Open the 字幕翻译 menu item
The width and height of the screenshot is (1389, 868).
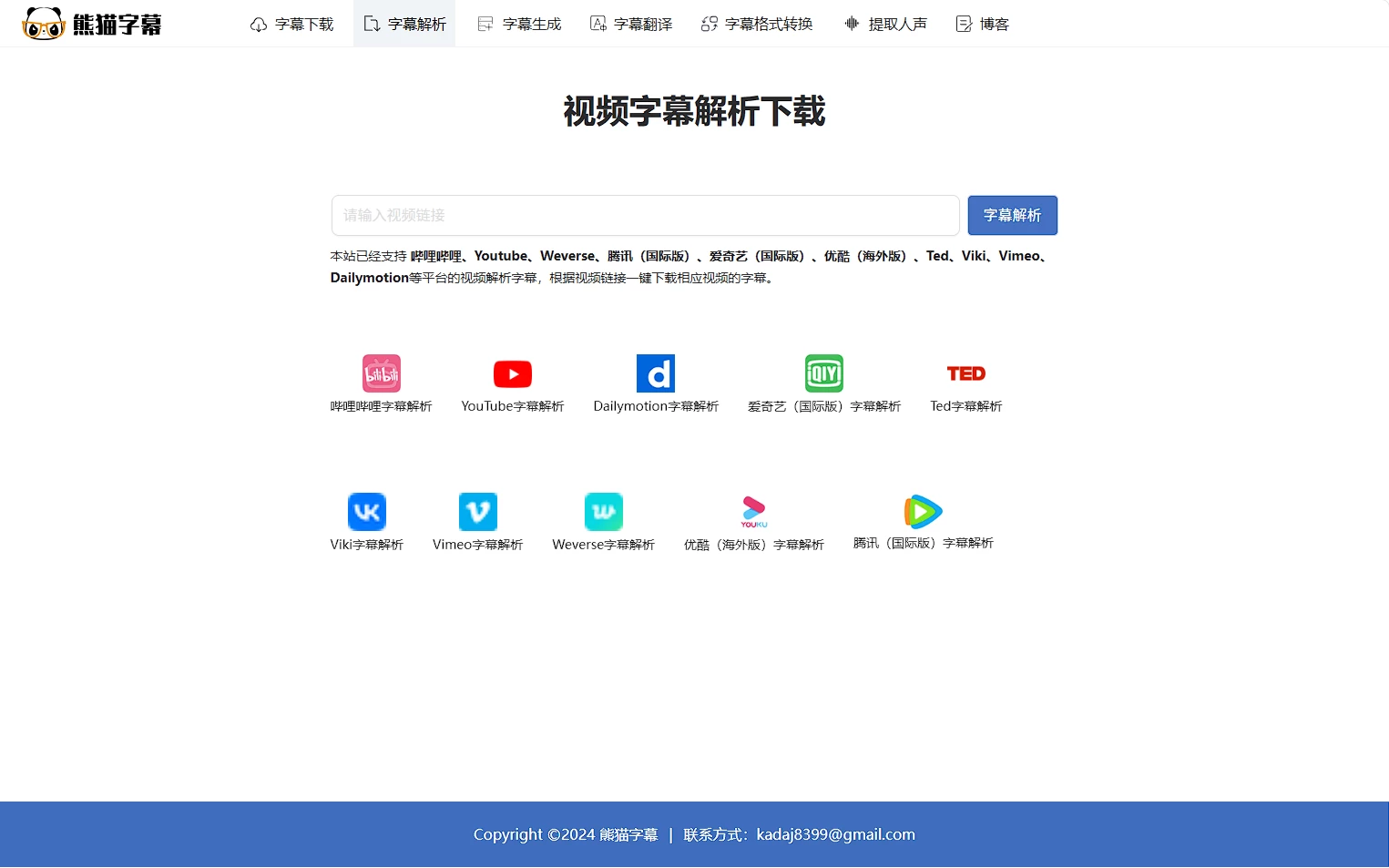[x=643, y=25]
